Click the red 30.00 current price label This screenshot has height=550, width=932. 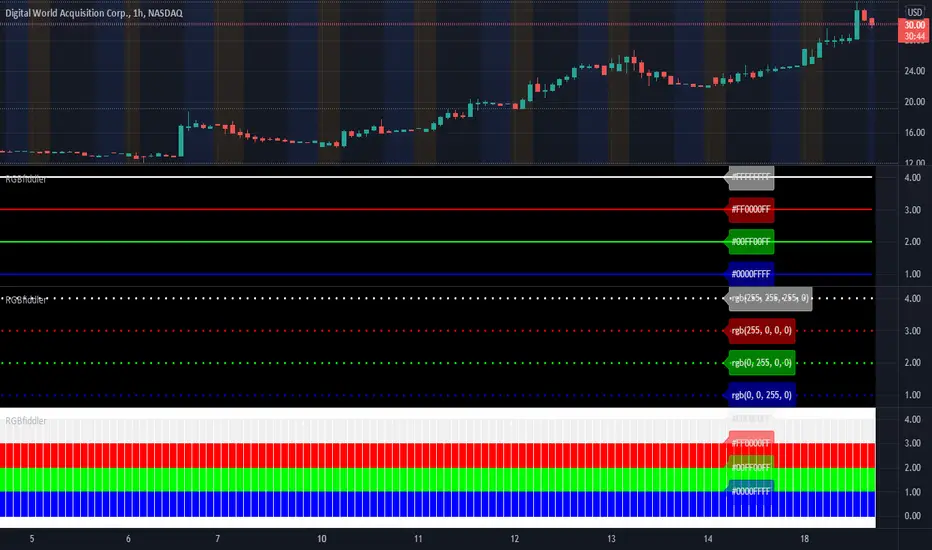(x=914, y=25)
